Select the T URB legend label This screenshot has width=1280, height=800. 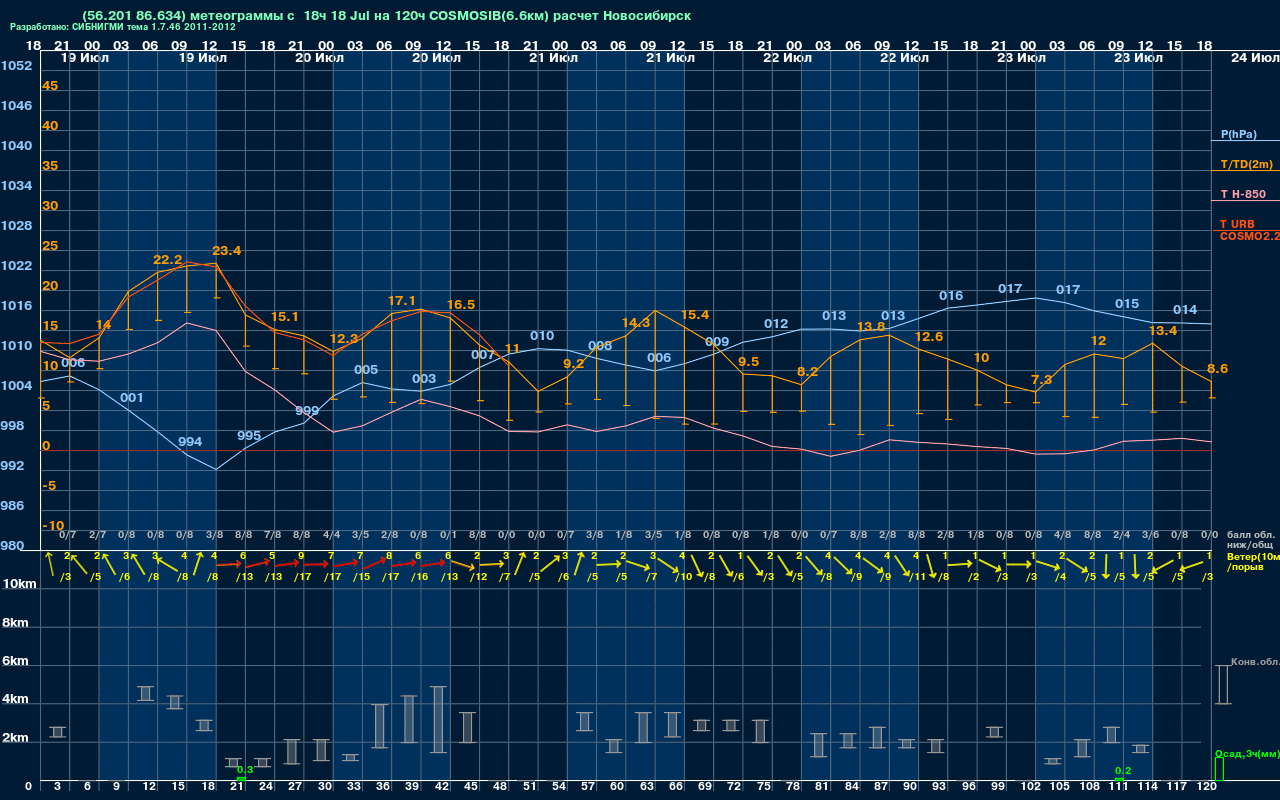[1237, 224]
